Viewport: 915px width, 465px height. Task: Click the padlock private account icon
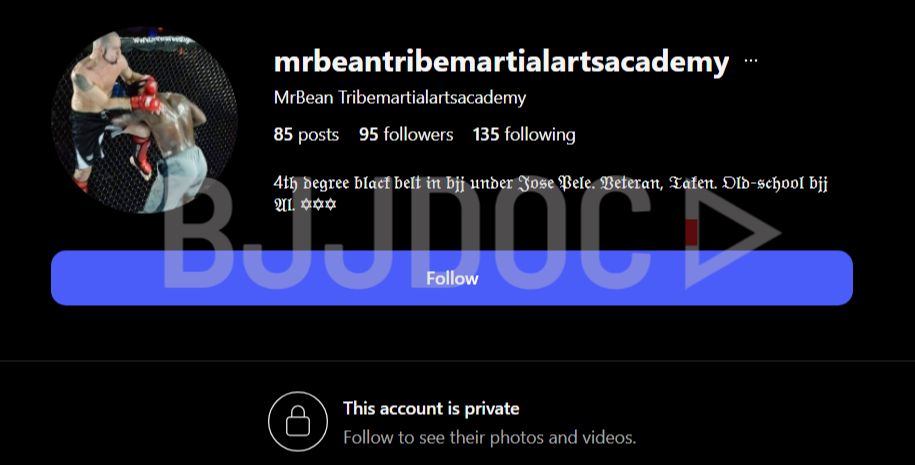pos(298,421)
